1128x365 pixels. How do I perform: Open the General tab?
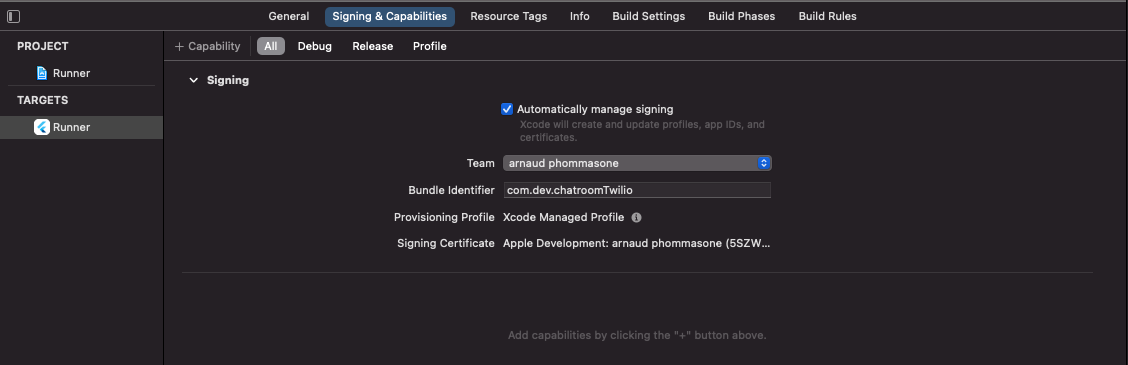click(288, 16)
